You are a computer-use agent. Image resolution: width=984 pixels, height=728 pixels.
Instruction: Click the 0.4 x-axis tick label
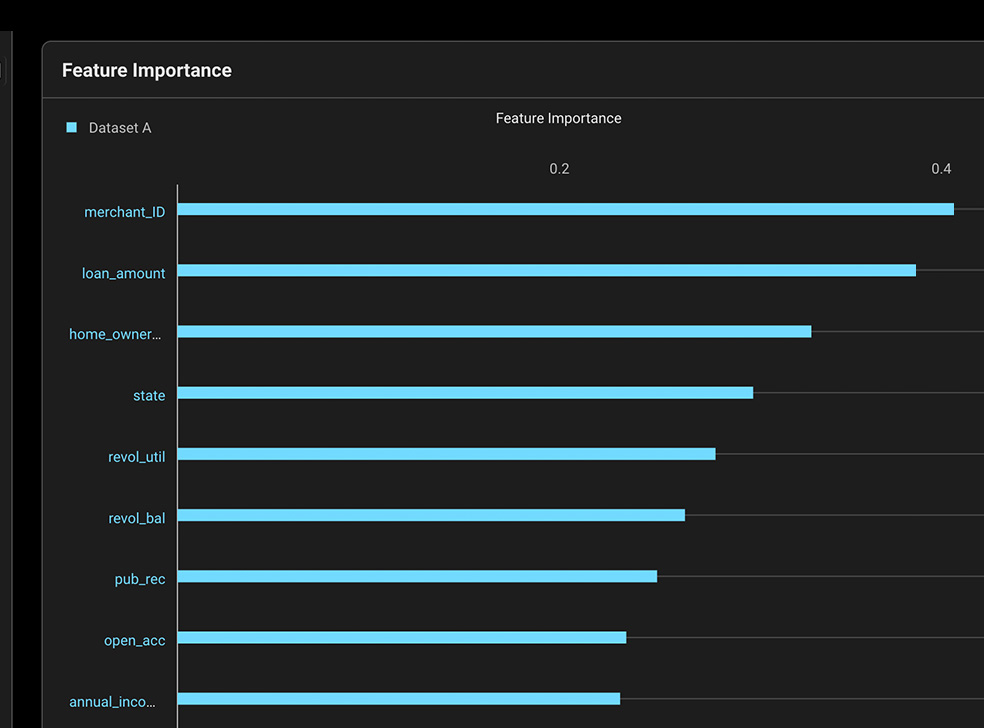coord(941,168)
